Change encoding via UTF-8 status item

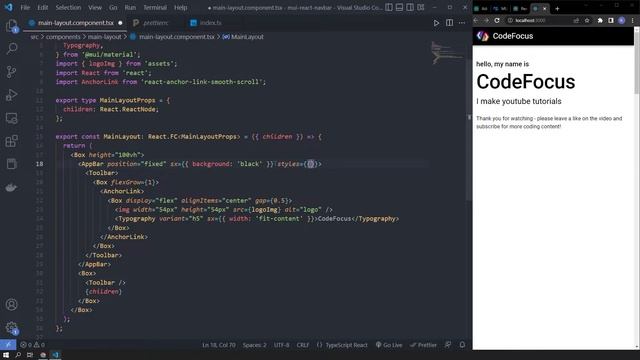(x=281, y=345)
